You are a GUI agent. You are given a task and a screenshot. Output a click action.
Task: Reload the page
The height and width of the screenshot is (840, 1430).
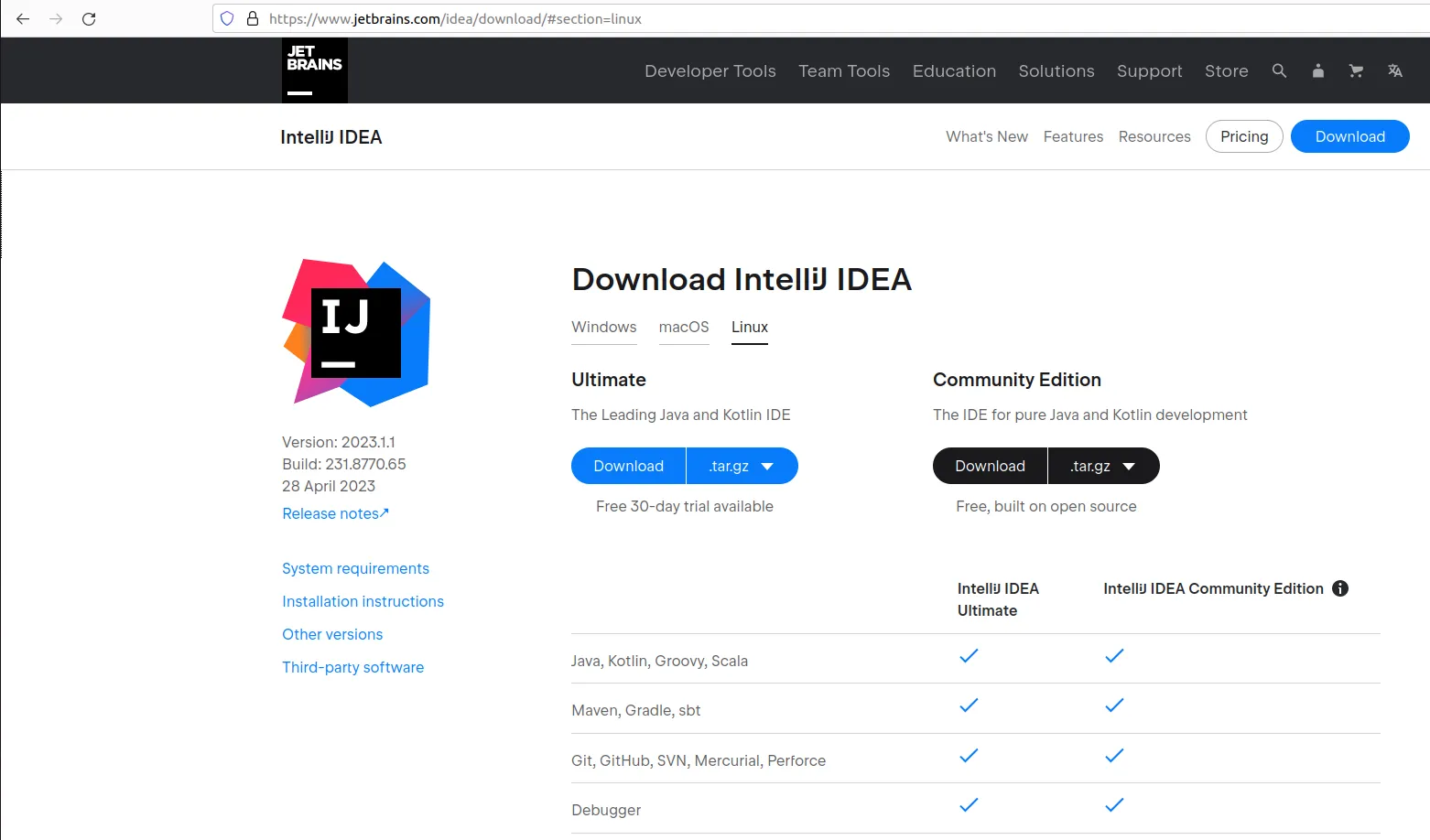[89, 18]
